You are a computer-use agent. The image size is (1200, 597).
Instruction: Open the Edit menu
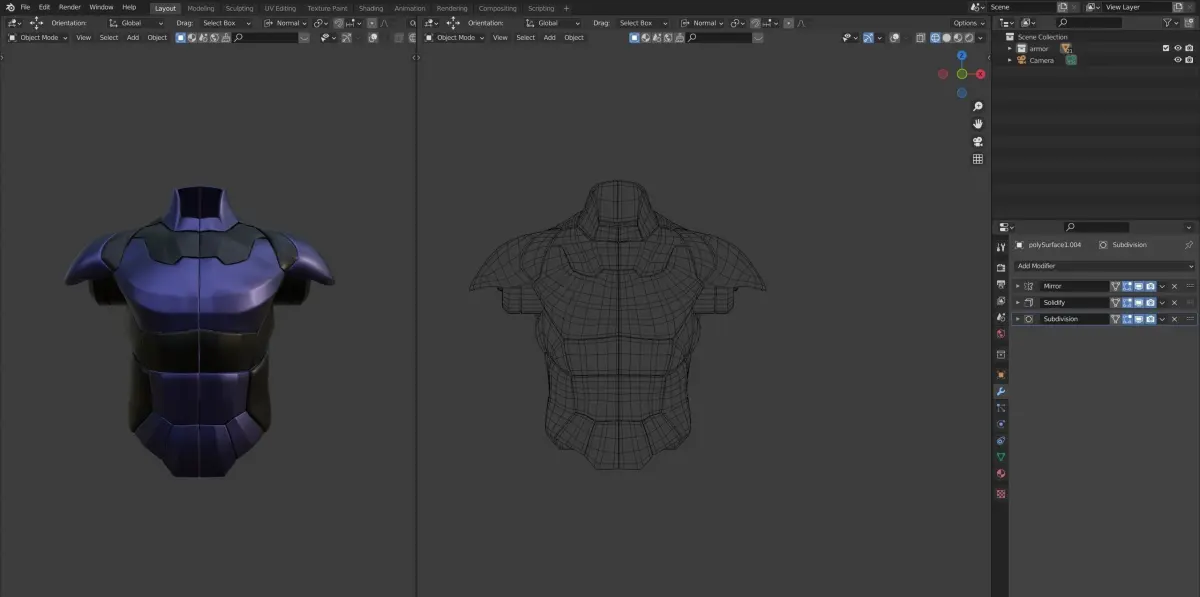coord(44,7)
